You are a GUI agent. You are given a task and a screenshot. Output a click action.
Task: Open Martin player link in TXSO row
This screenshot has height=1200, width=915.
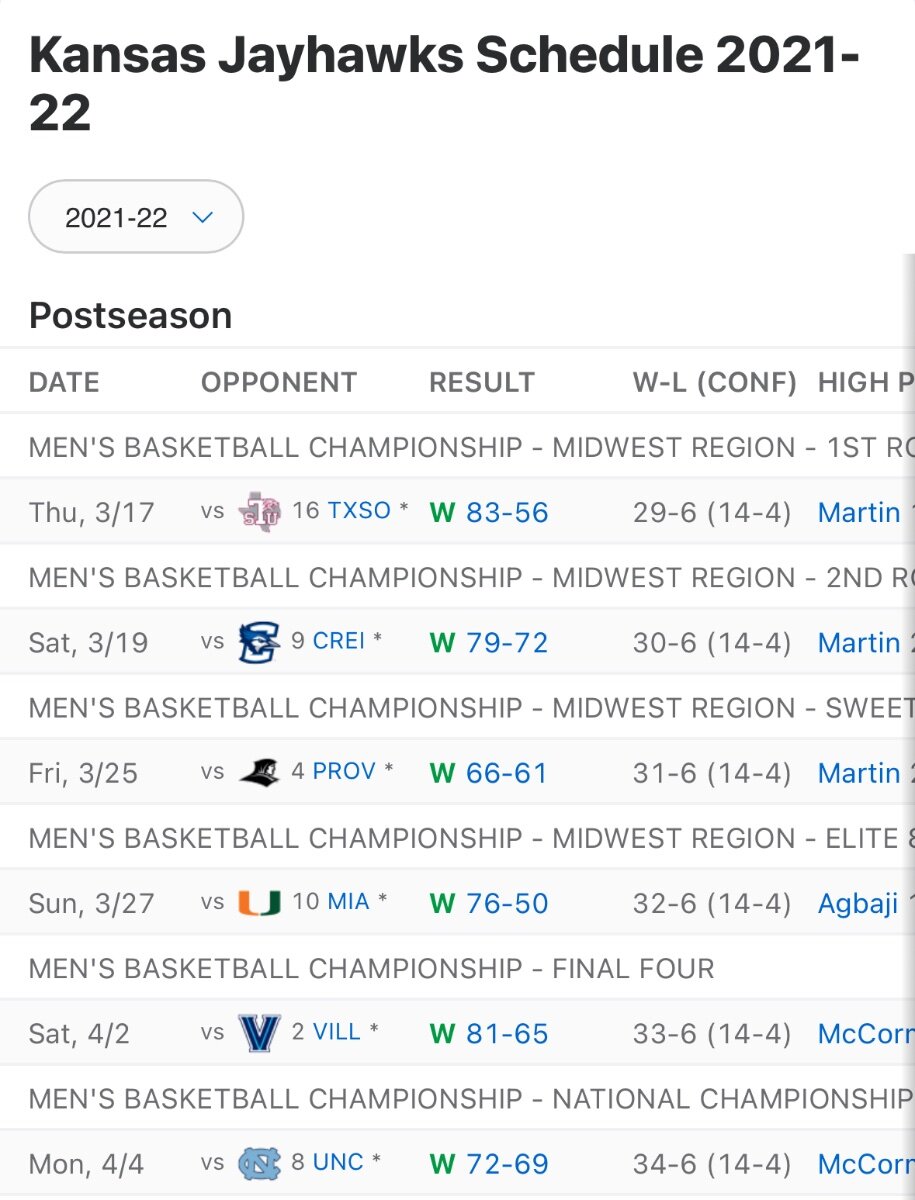coord(859,513)
